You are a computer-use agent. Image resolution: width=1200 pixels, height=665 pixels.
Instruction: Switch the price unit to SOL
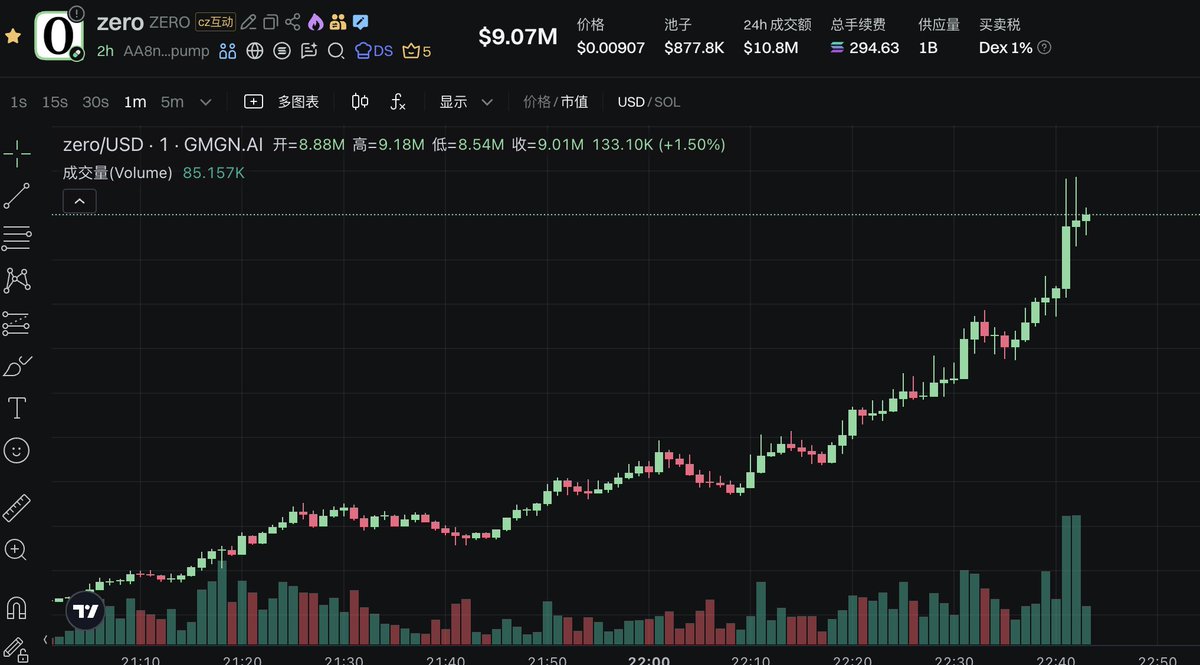666,102
